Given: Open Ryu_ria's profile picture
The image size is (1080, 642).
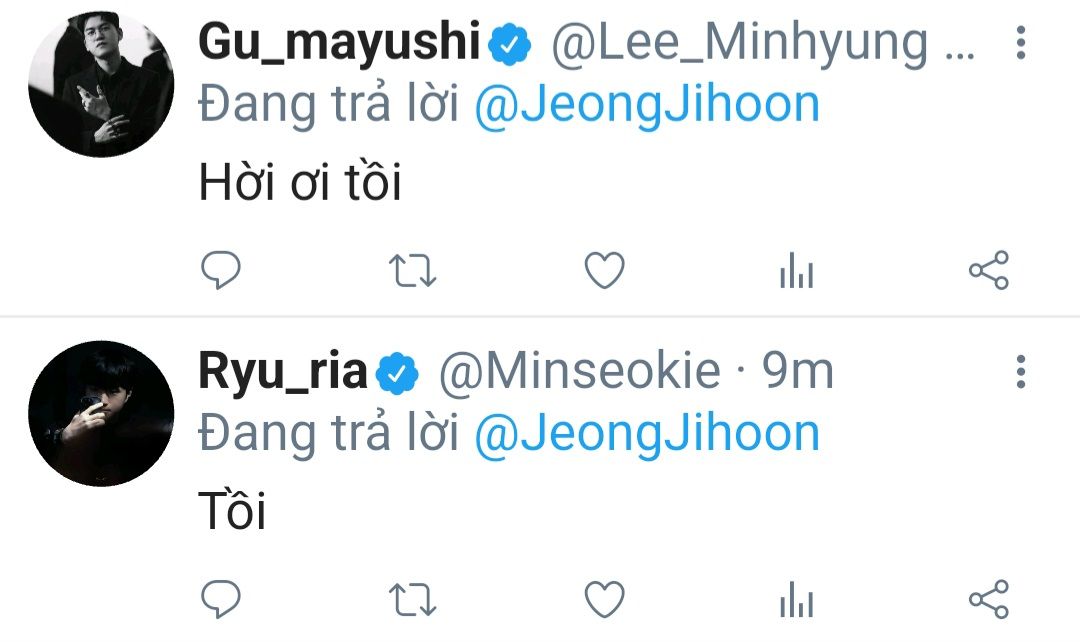Looking at the screenshot, I should [101, 414].
